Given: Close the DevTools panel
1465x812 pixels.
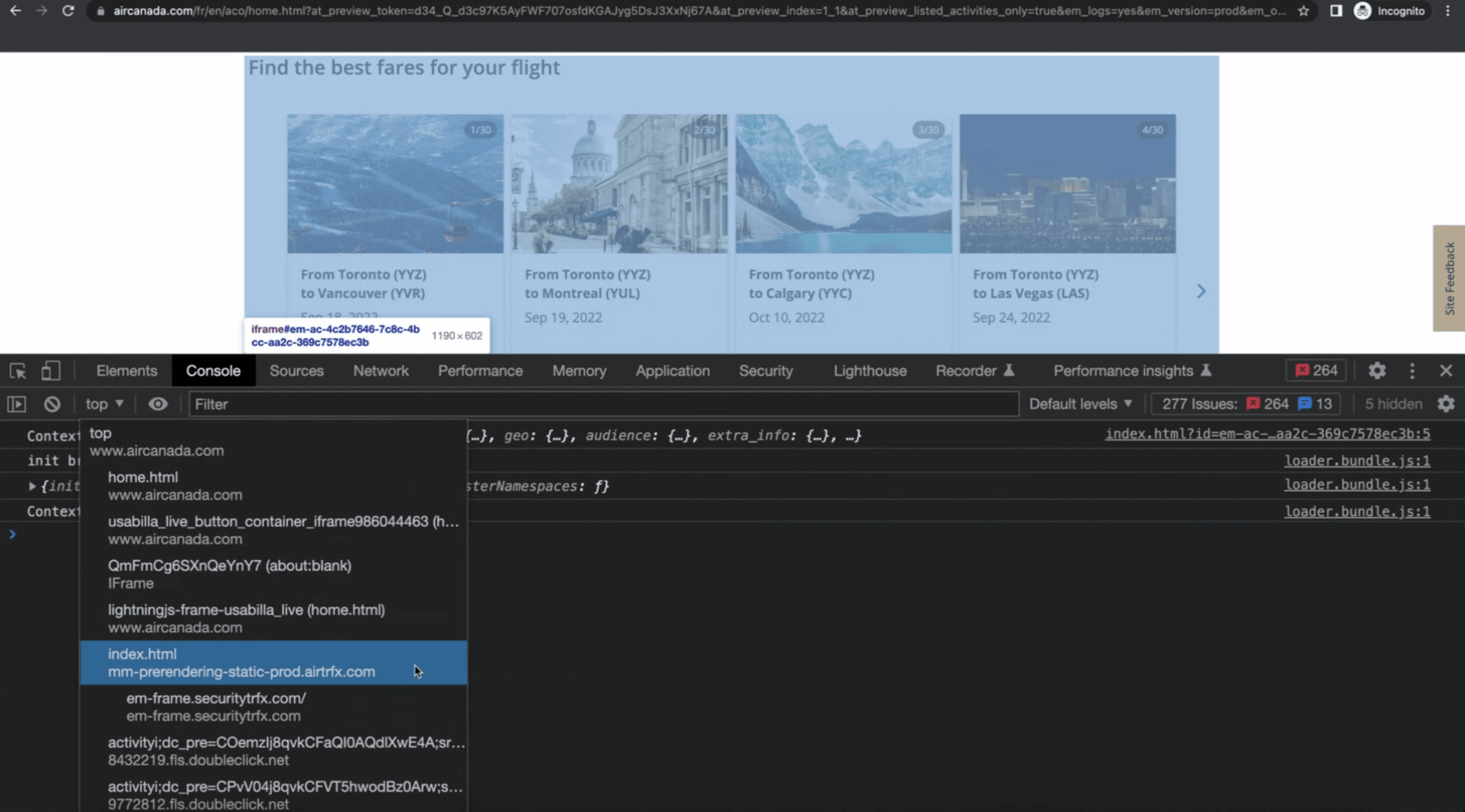Looking at the screenshot, I should tap(1446, 371).
